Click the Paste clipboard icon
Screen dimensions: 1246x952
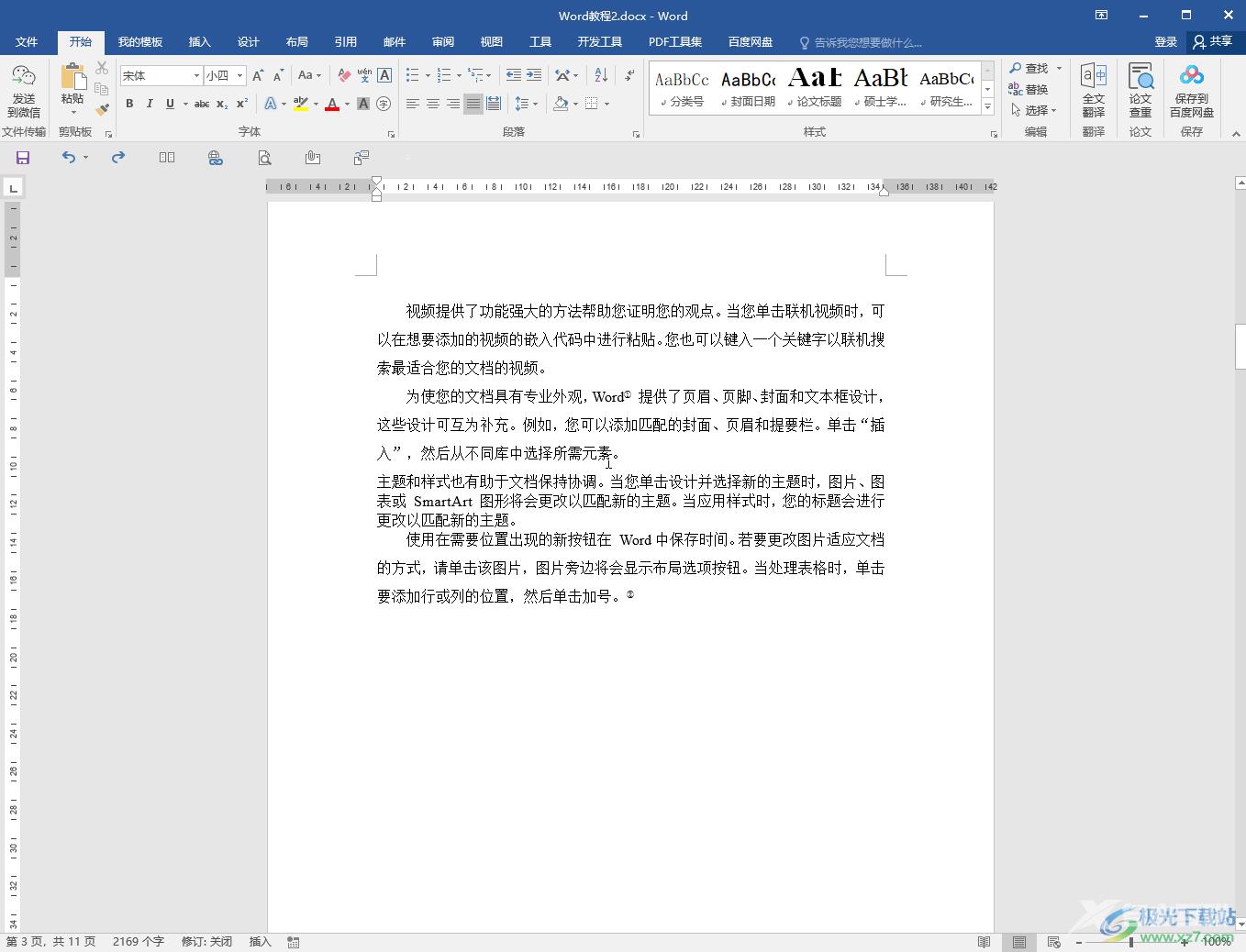click(x=72, y=78)
